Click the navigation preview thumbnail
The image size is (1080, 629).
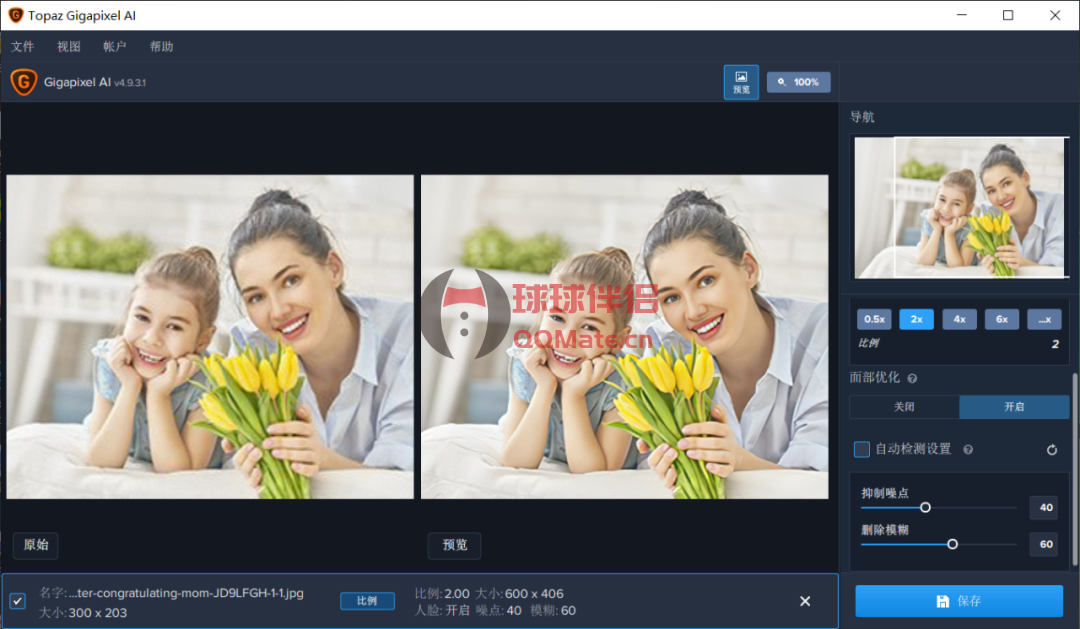(959, 207)
